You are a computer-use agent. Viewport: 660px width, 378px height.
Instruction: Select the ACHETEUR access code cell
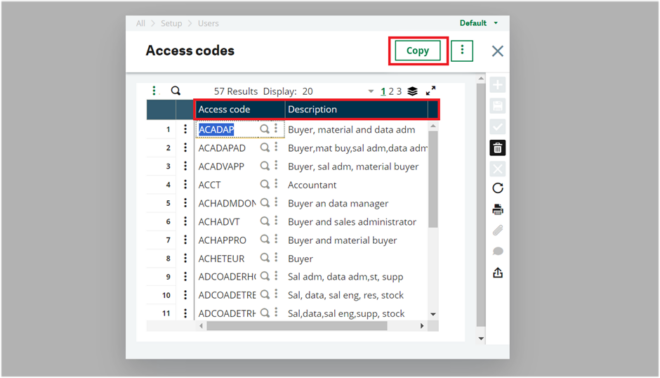(221, 258)
